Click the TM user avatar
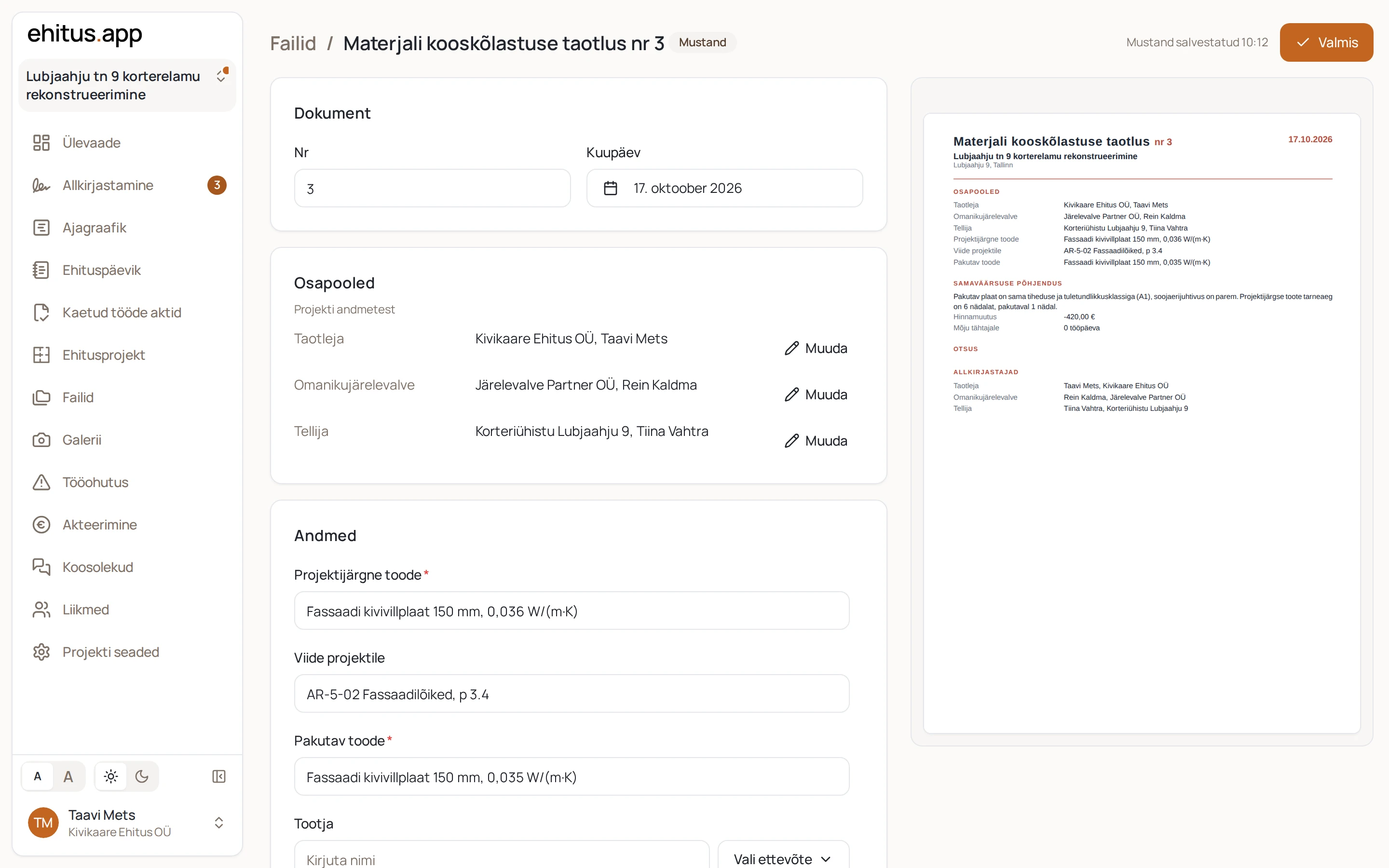The image size is (1389, 868). (43, 823)
